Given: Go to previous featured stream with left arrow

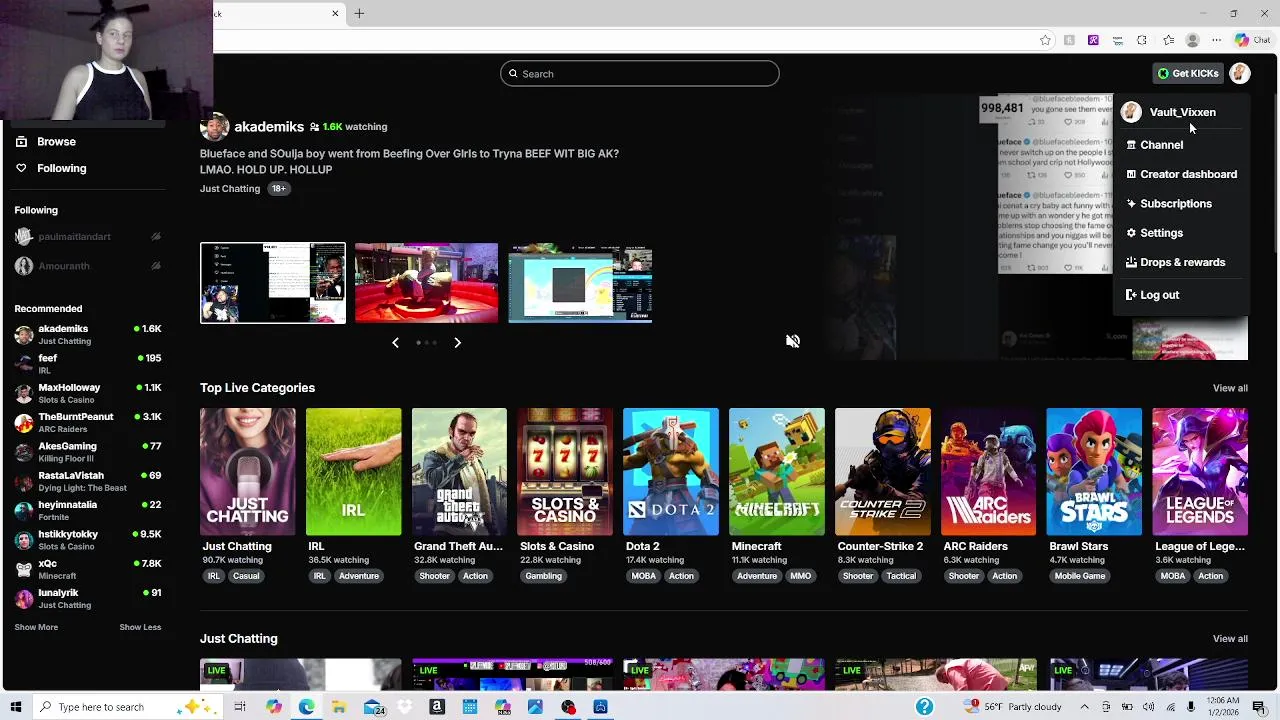Looking at the screenshot, I should (395, 343).
